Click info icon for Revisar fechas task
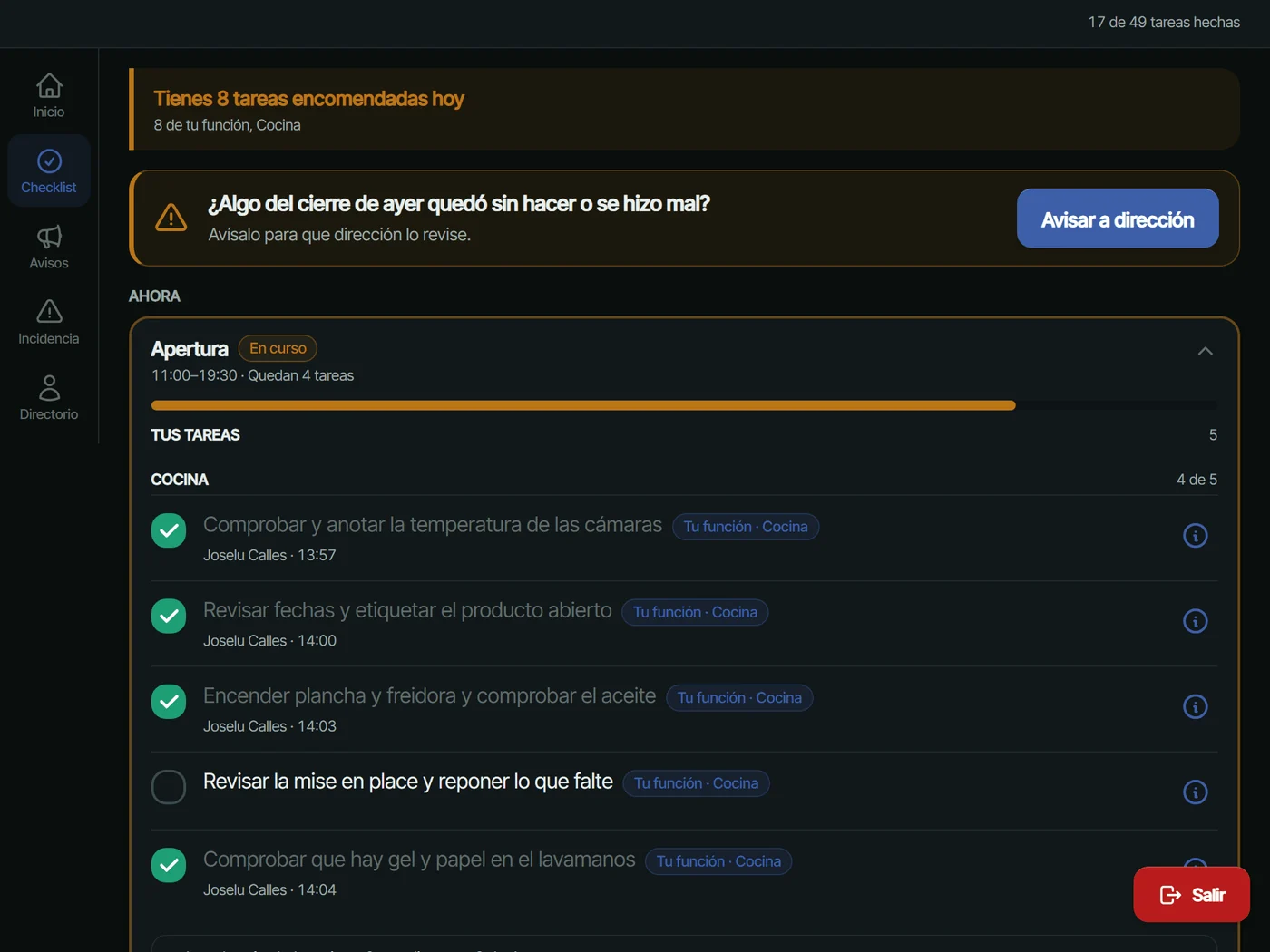Viewport: 1270px width, 952px height. 1196,621
